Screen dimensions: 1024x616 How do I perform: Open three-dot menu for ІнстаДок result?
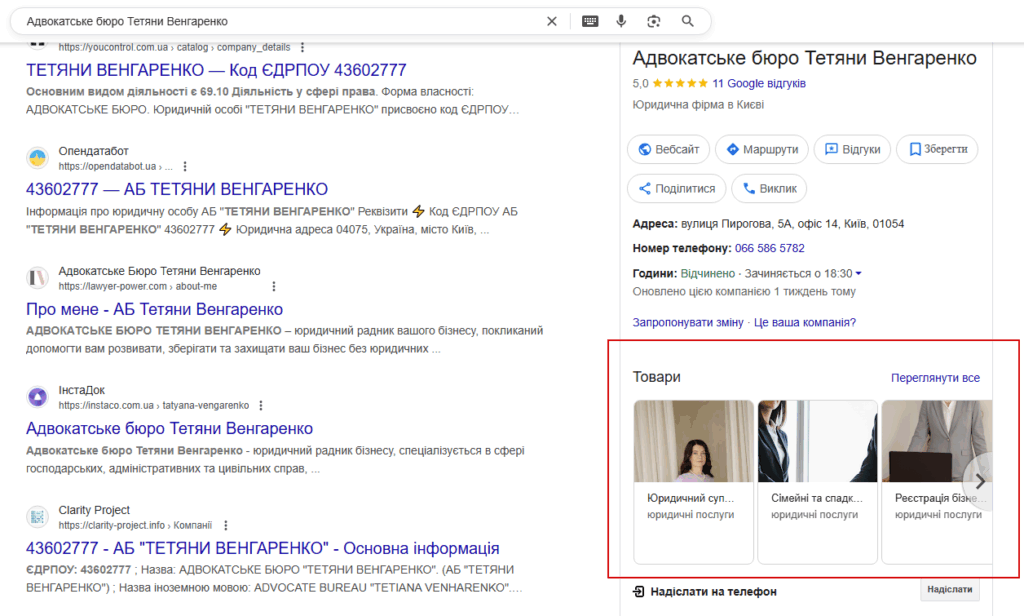tap(261, 405)
